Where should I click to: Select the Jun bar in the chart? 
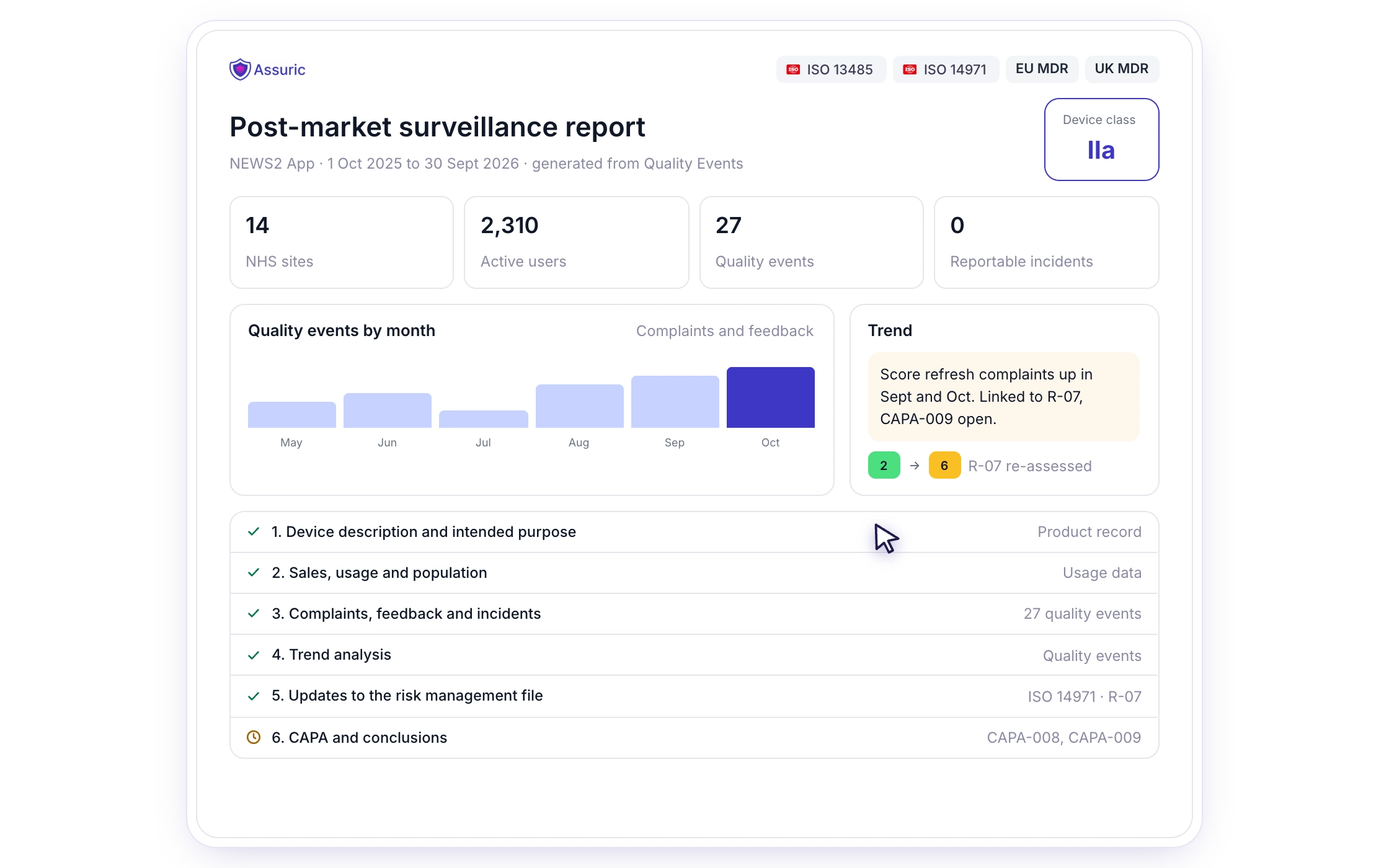pyautogui.click(x=388, y=410)
